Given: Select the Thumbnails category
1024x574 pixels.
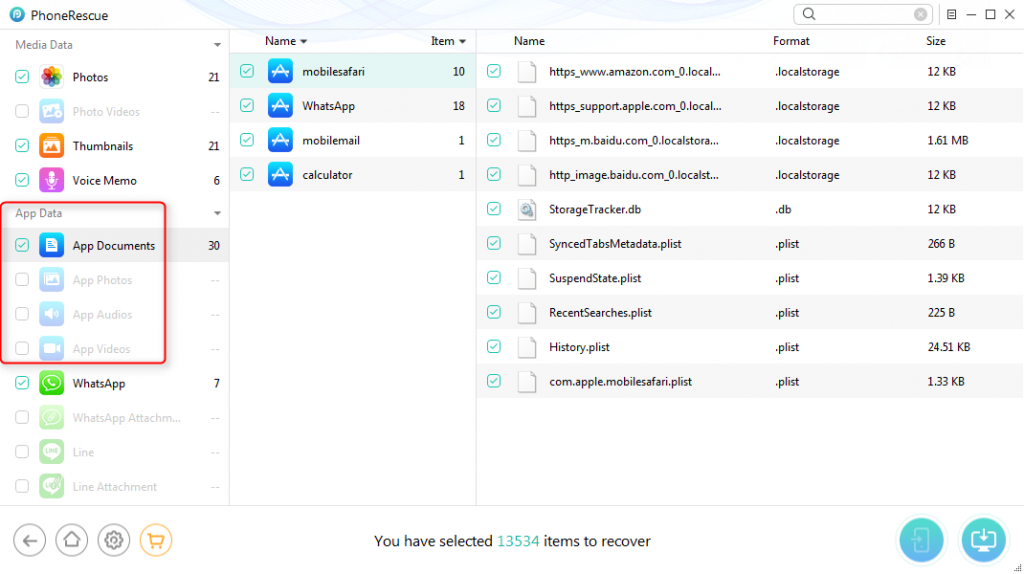Looking at the screenshot, I should pos(102,146).
